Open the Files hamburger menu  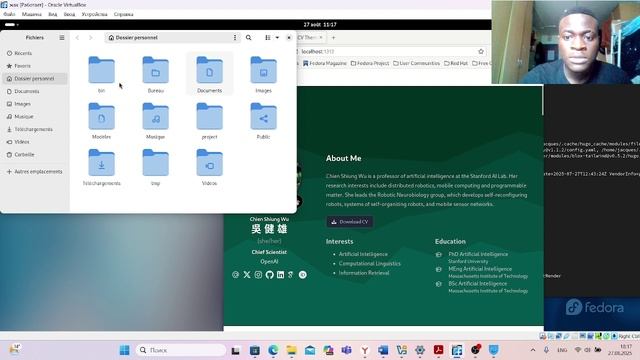coord(62,38)
